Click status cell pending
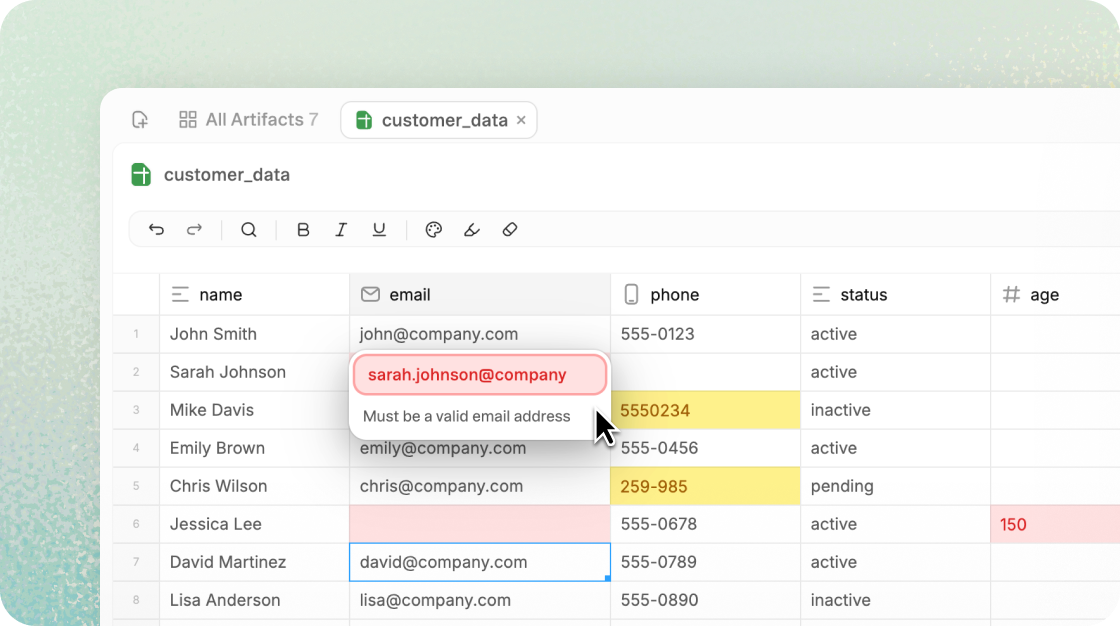The width and height of the screenshot is (1120, 626). pyautogui.click(x=896, y=486)
